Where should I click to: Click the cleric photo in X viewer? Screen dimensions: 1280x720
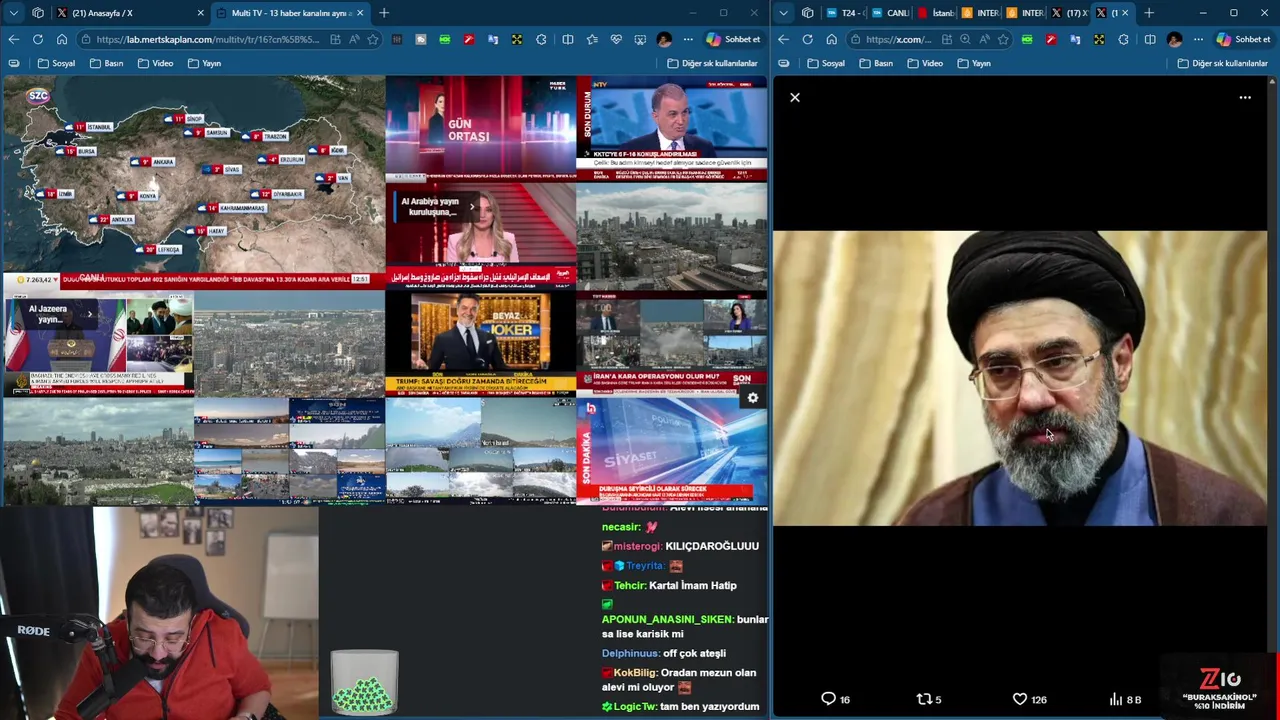pos(1020,378)
